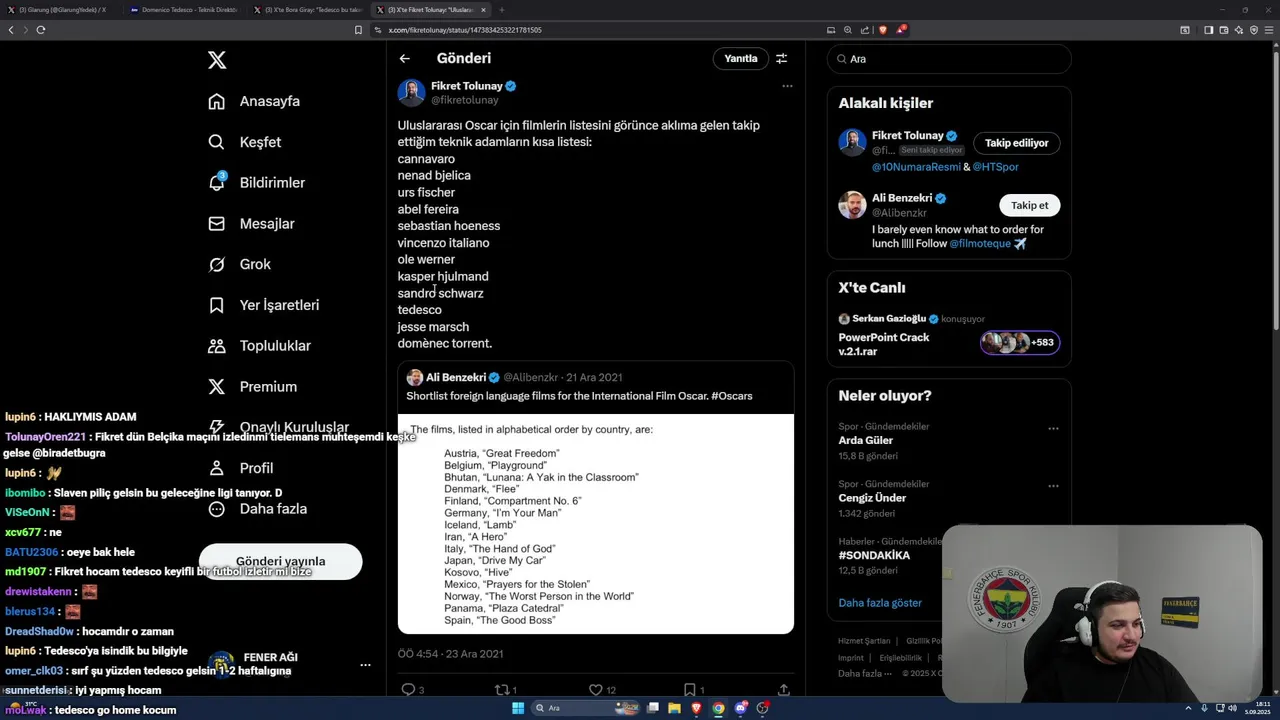Click the post timestamp 23 Ara 2021

tap(450, 654)
